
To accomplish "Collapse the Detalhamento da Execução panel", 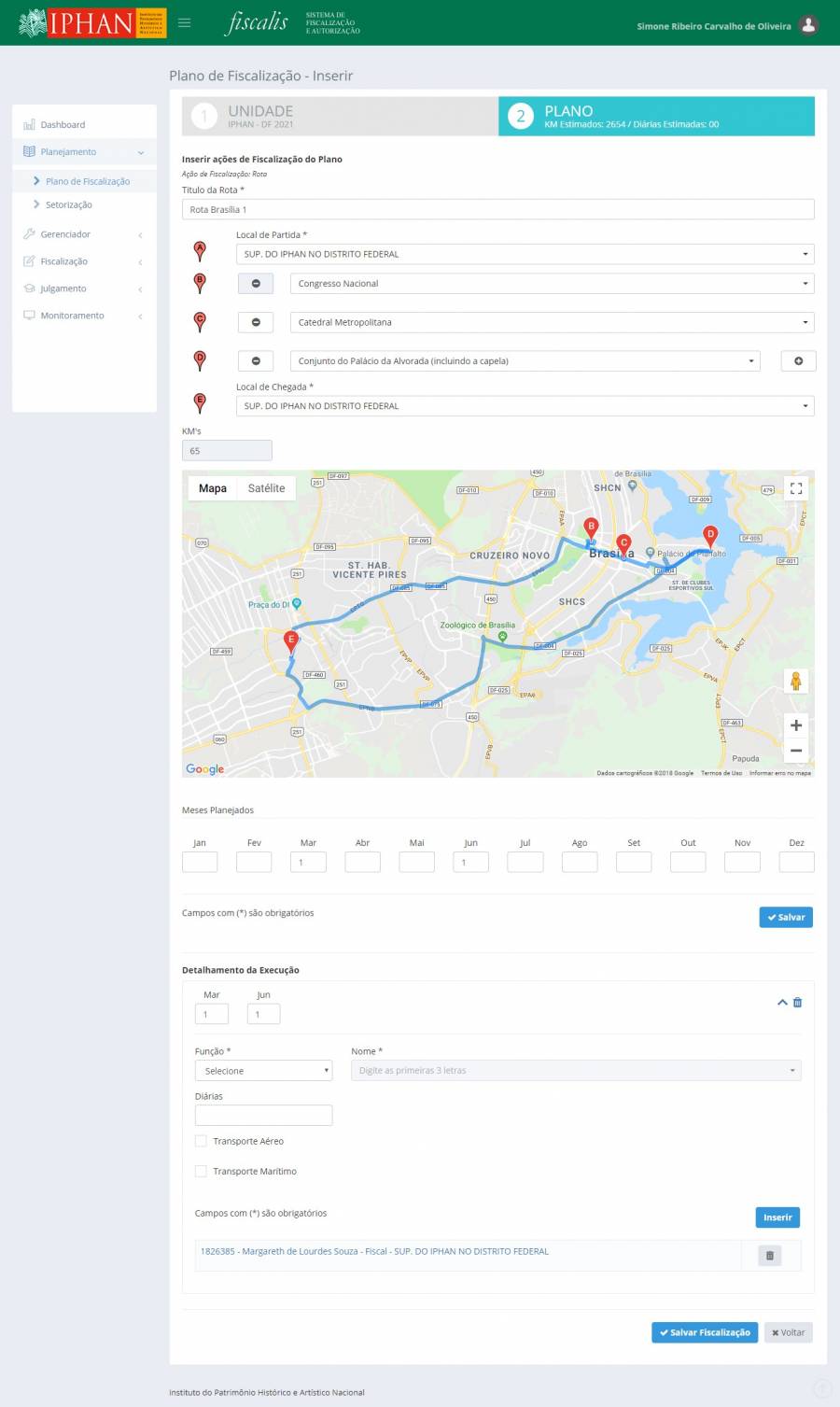I will point(782,1003).
